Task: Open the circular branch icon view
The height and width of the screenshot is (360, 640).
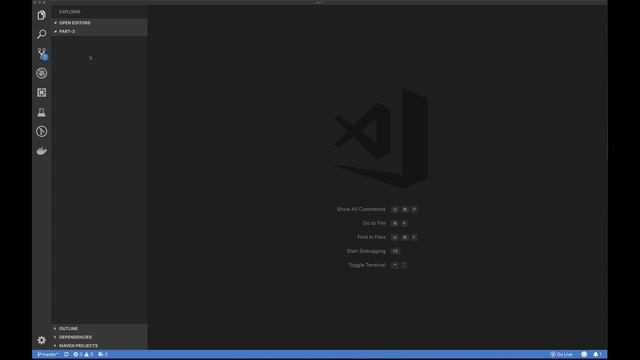Action: [42, 131]
